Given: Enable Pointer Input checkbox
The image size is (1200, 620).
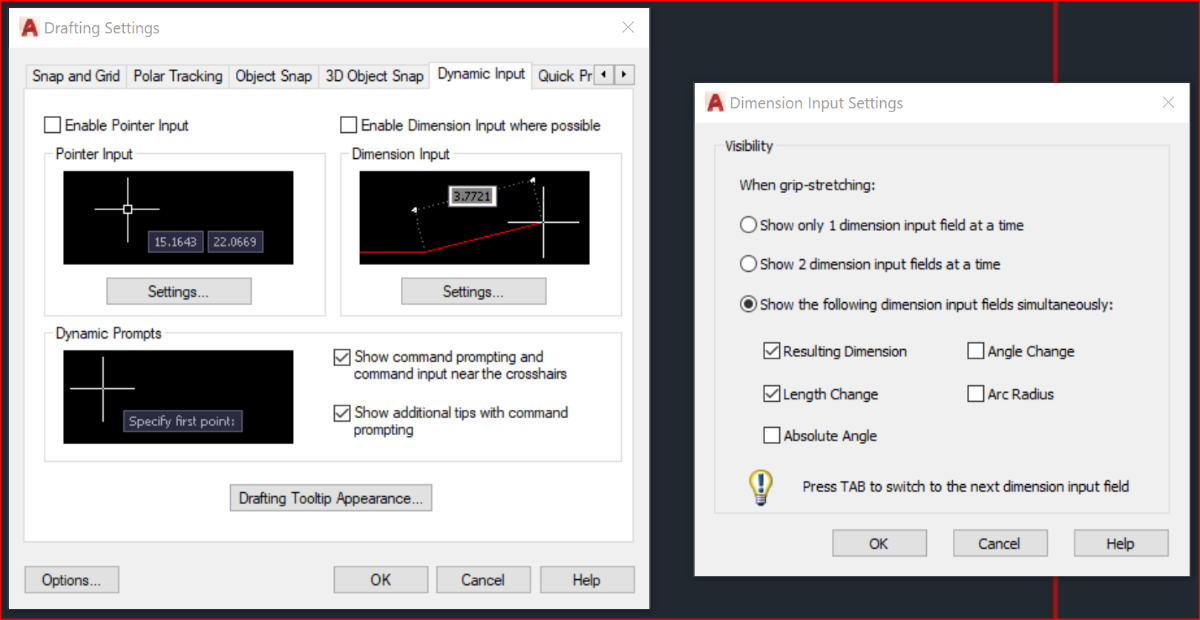Looking at the screenshot, I should (x=52, y=126).
